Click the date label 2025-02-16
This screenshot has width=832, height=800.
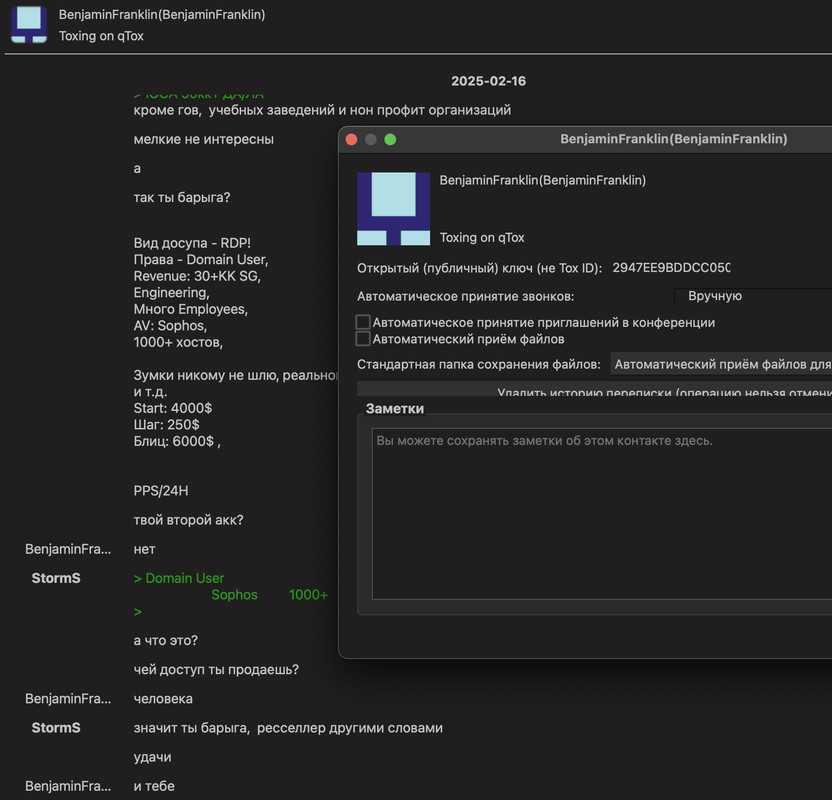tap(488, 81)
